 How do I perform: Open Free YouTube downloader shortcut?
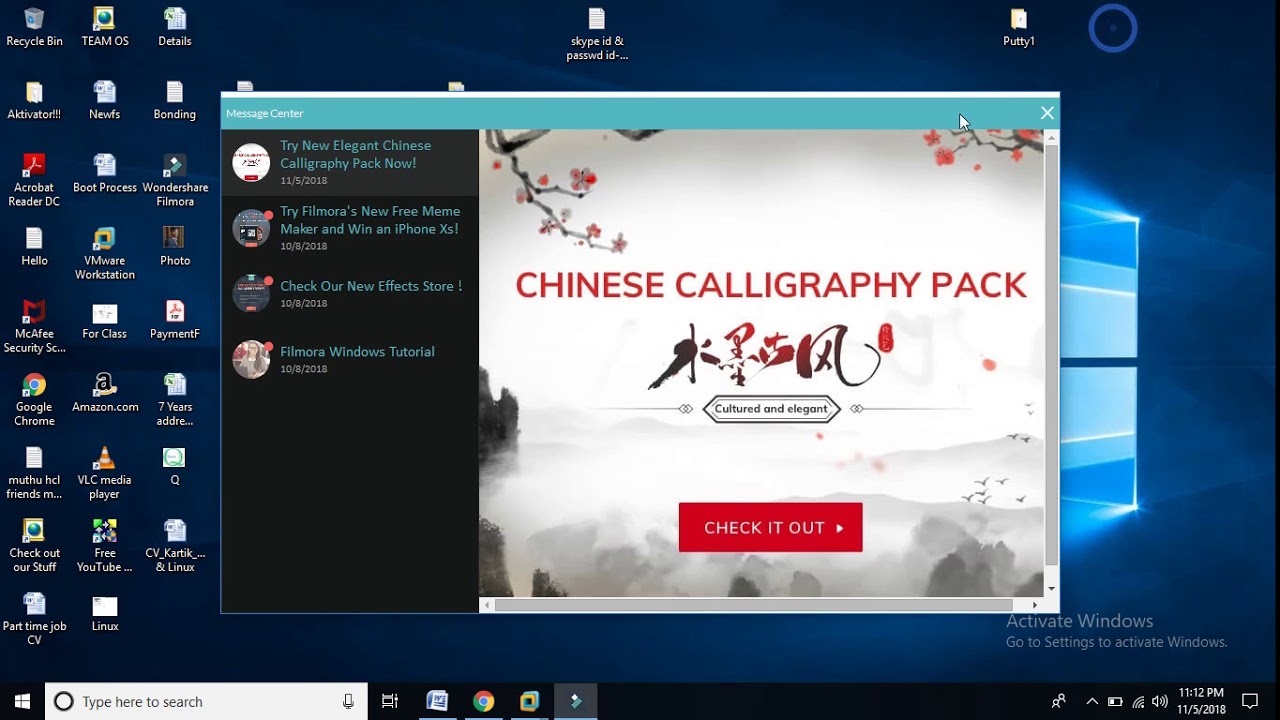[105, 545]
